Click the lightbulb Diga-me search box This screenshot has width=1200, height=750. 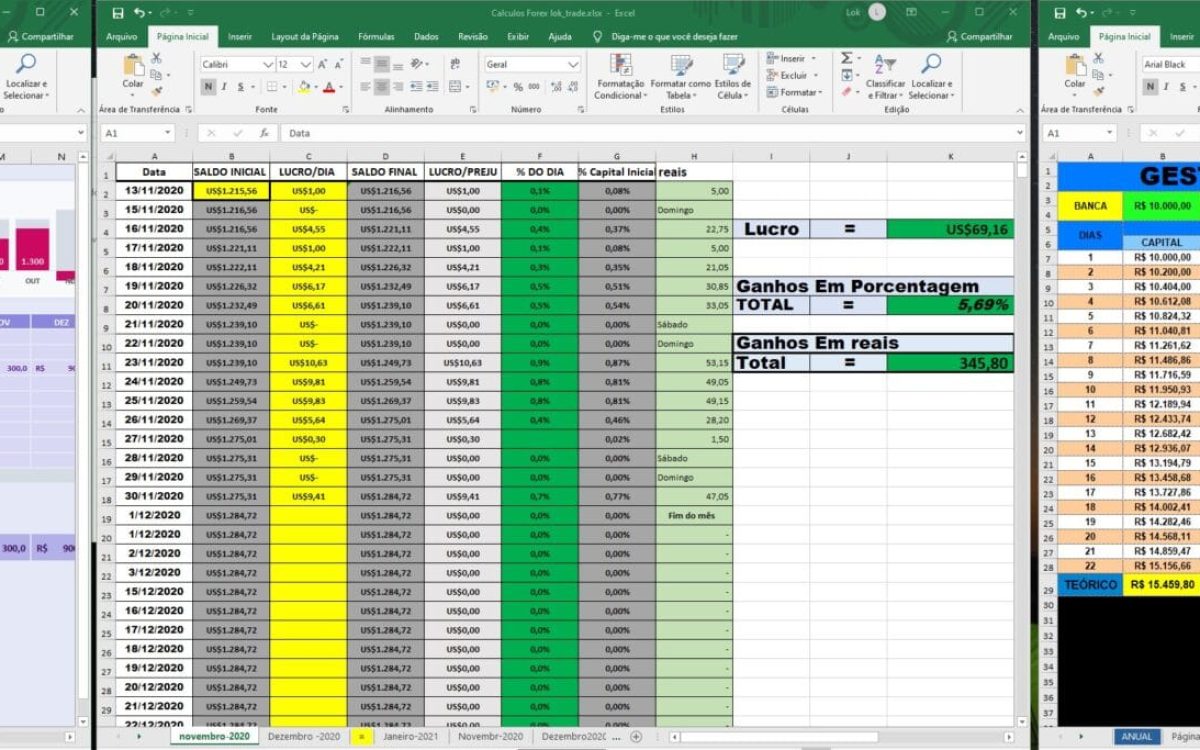[666, 36]
